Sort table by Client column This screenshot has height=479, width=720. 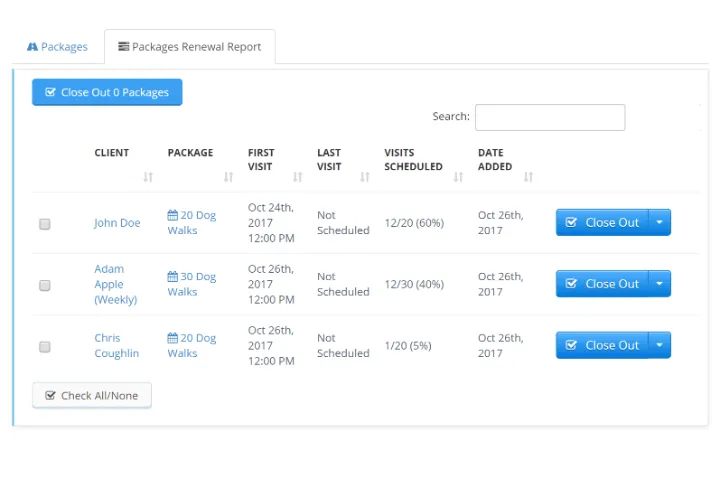tap(148, 177)
